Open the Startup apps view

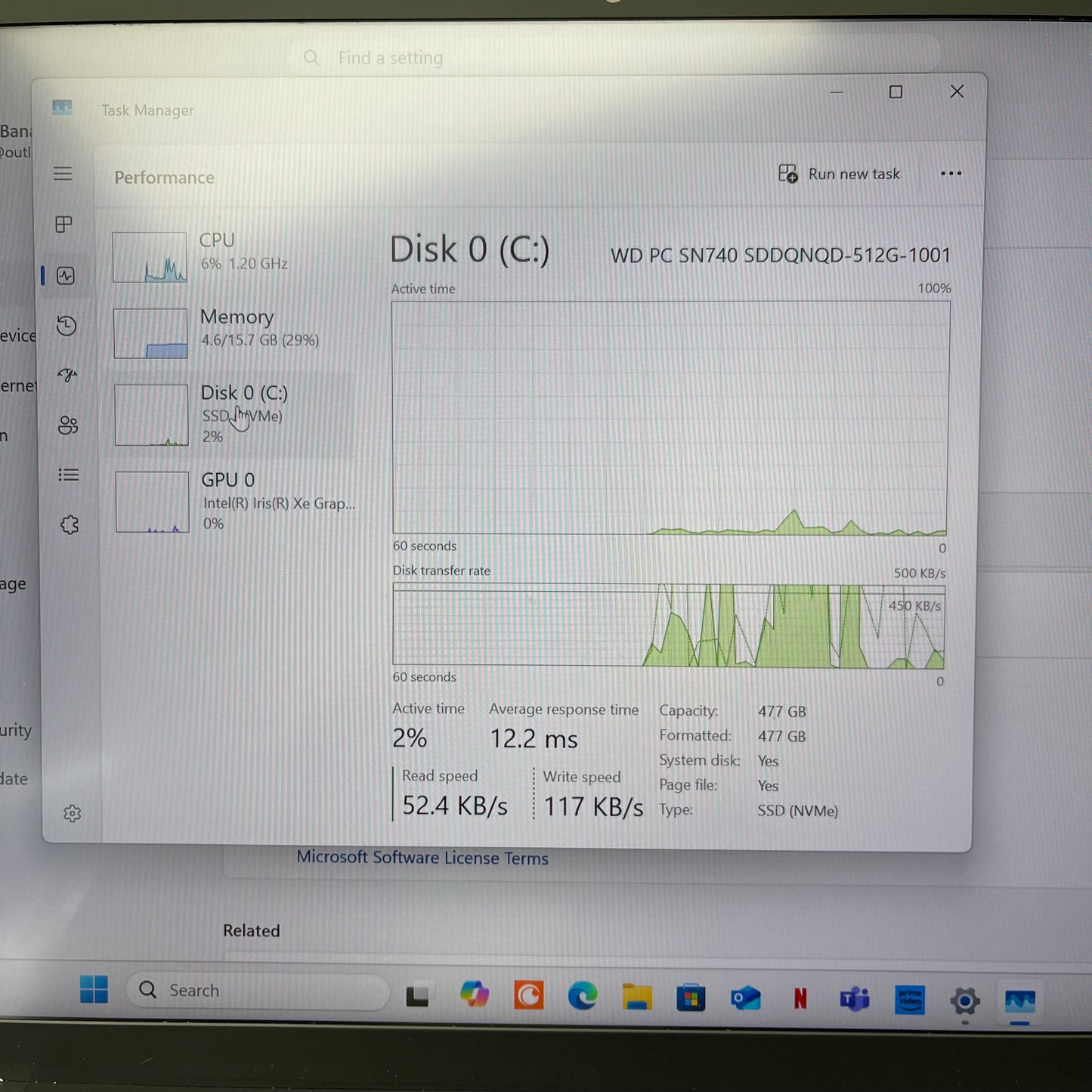point(68,376)
